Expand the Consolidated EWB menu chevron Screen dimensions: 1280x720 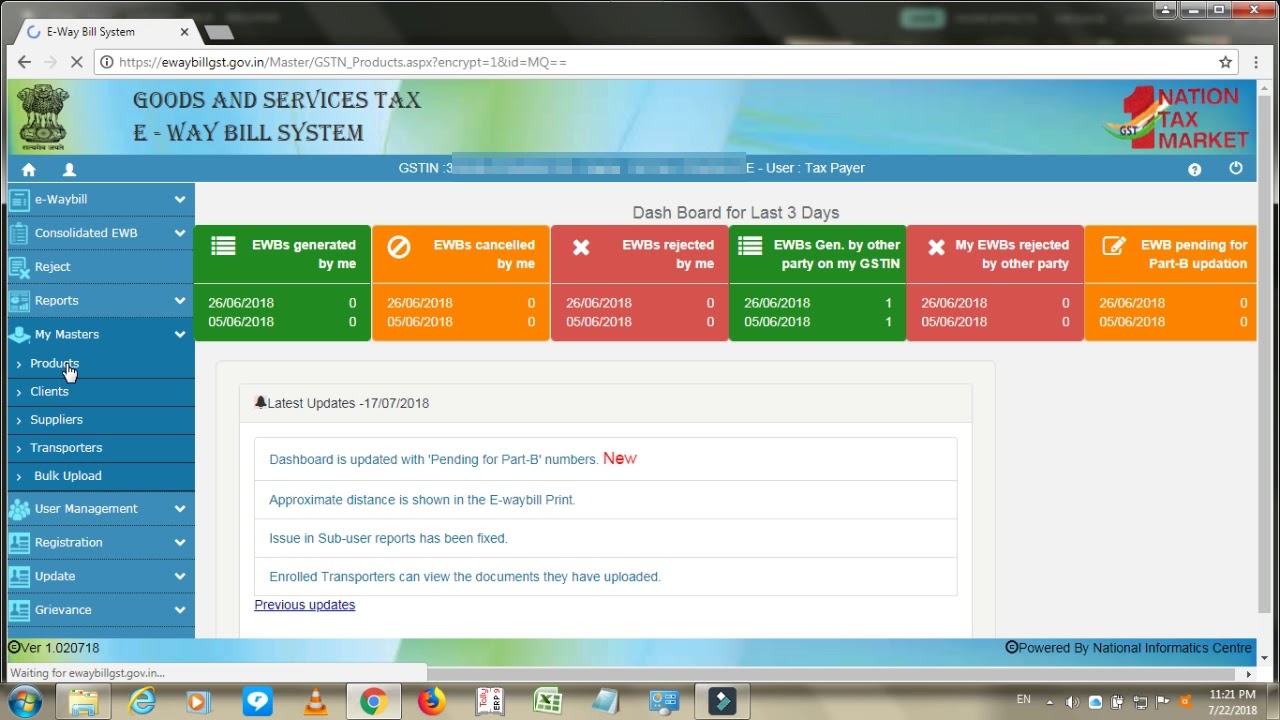(180, 233)
